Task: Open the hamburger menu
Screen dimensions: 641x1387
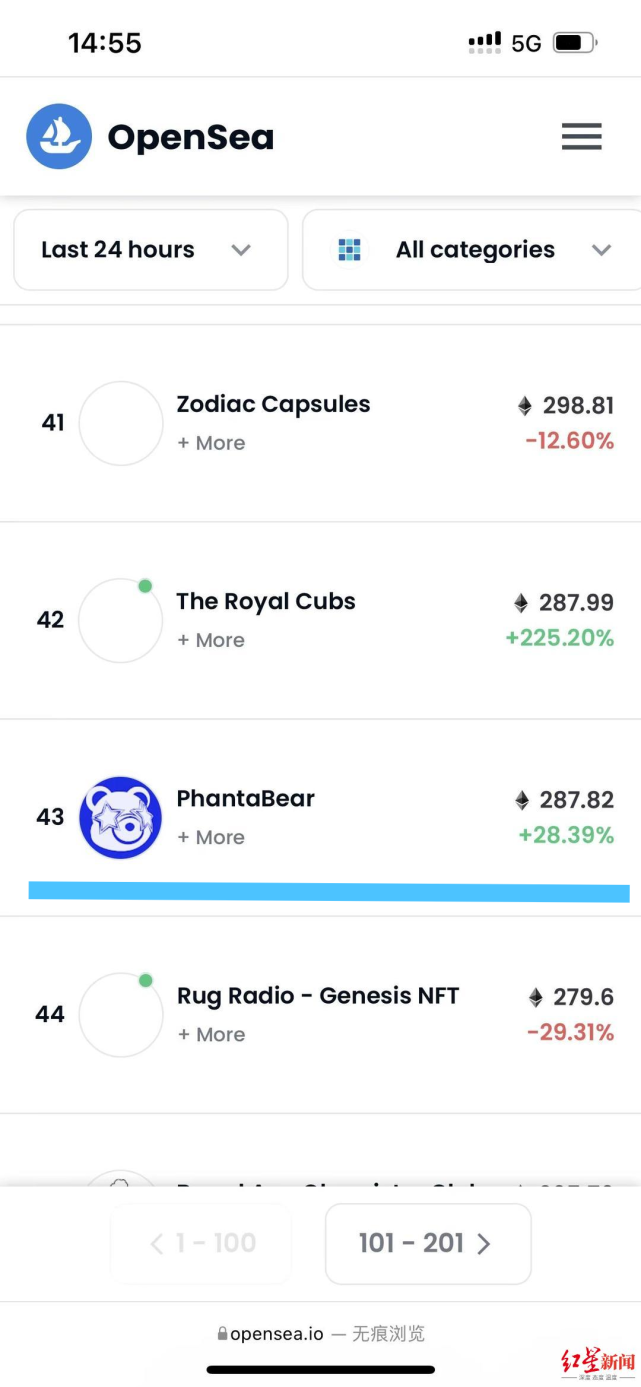Action: click(581, 136)
